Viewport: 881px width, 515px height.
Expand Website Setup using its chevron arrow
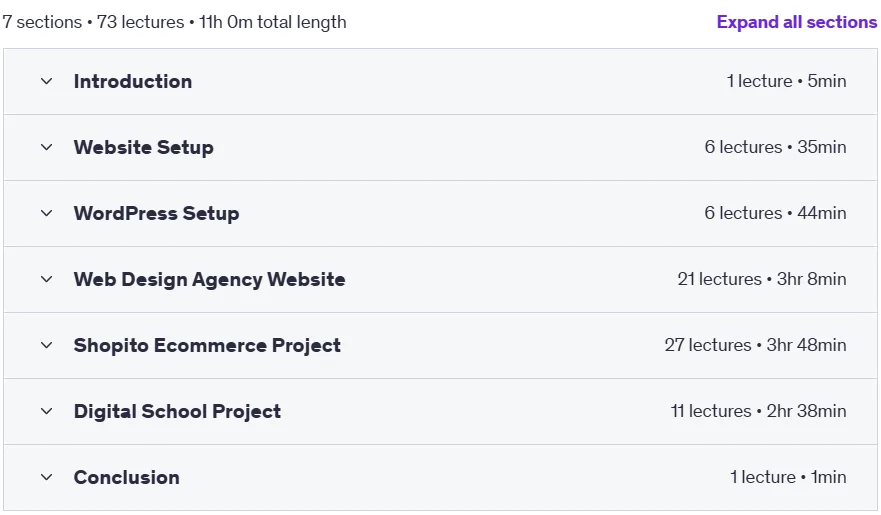tap(47, 147)
